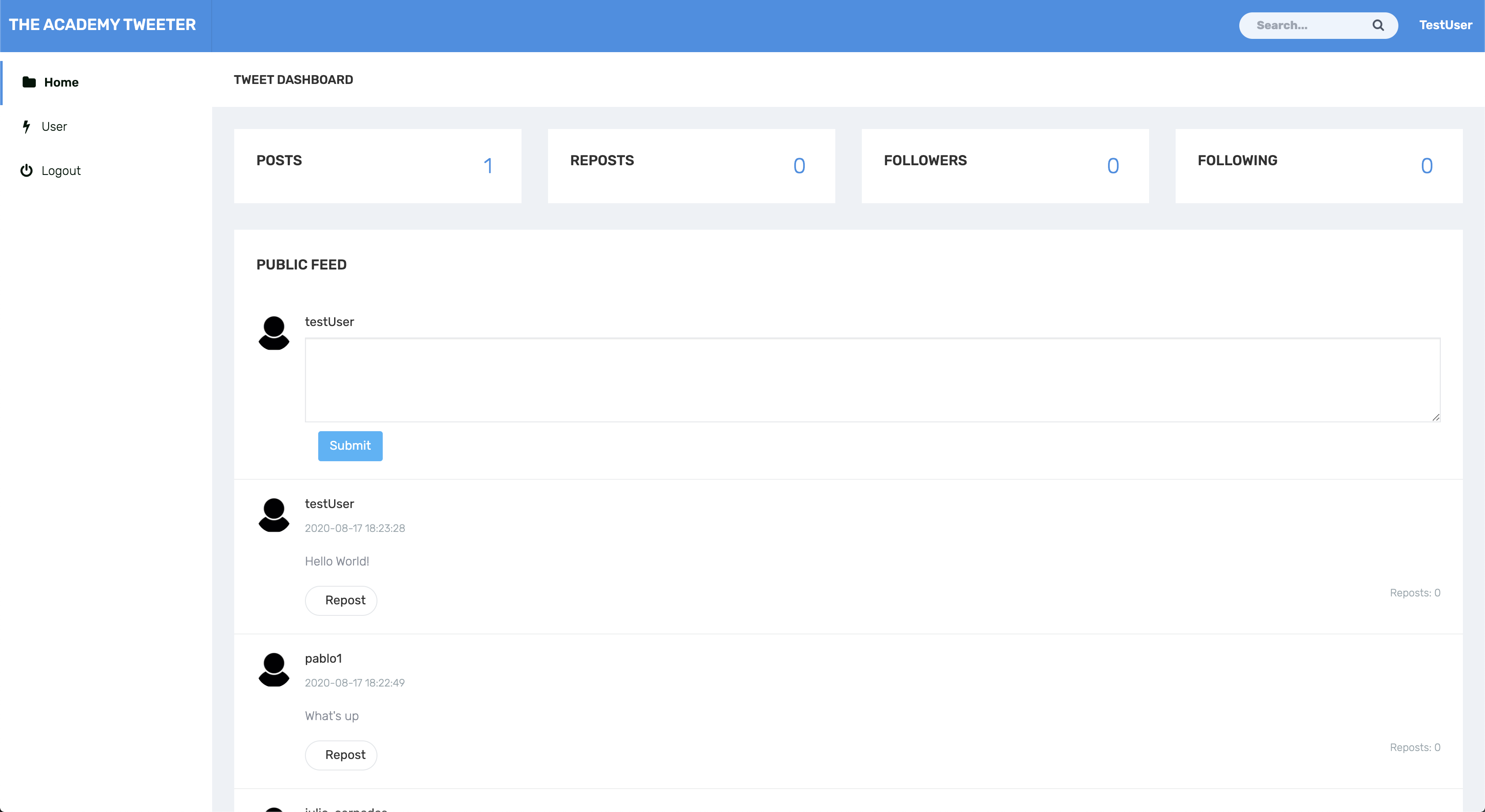Click the Home folder icon in sidebar
The width and height of the screenshot is (1485, 812).
tap(29, 82)
